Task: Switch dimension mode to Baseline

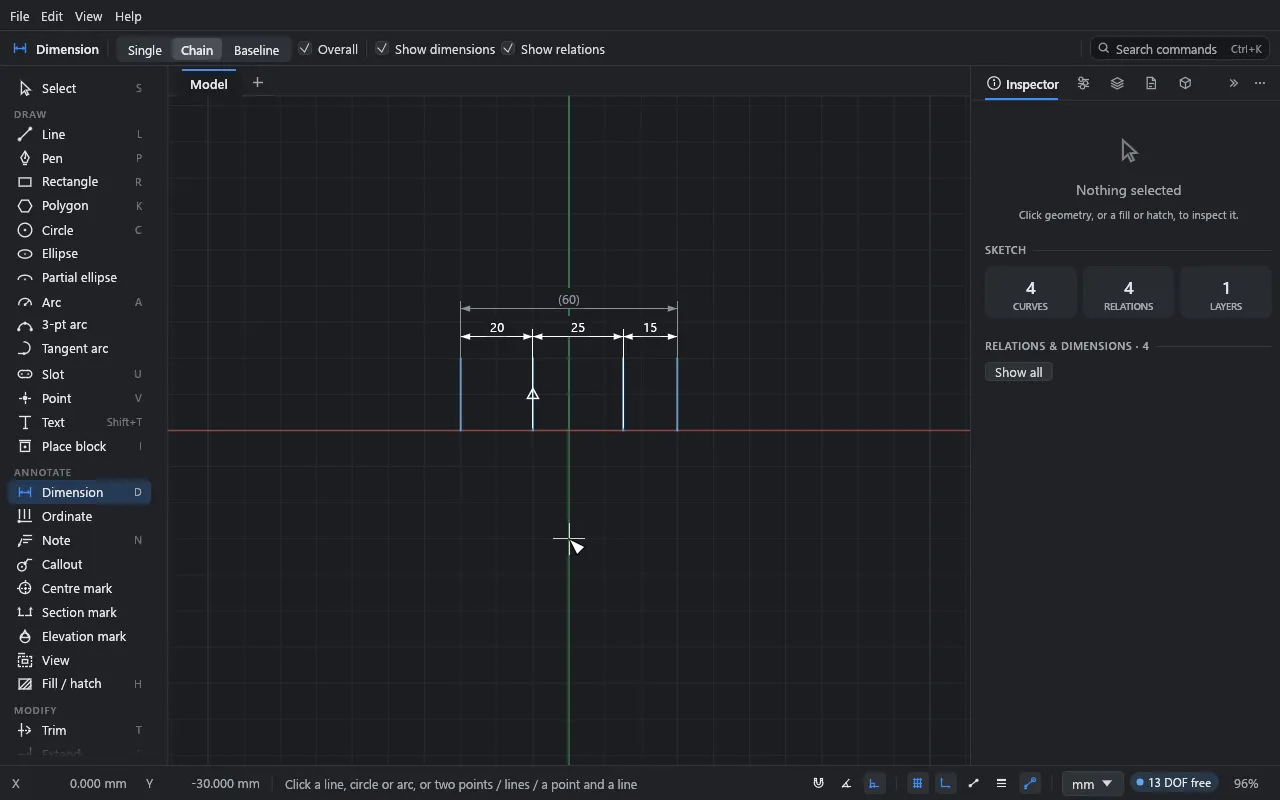Action: click(x=257, y=50)
